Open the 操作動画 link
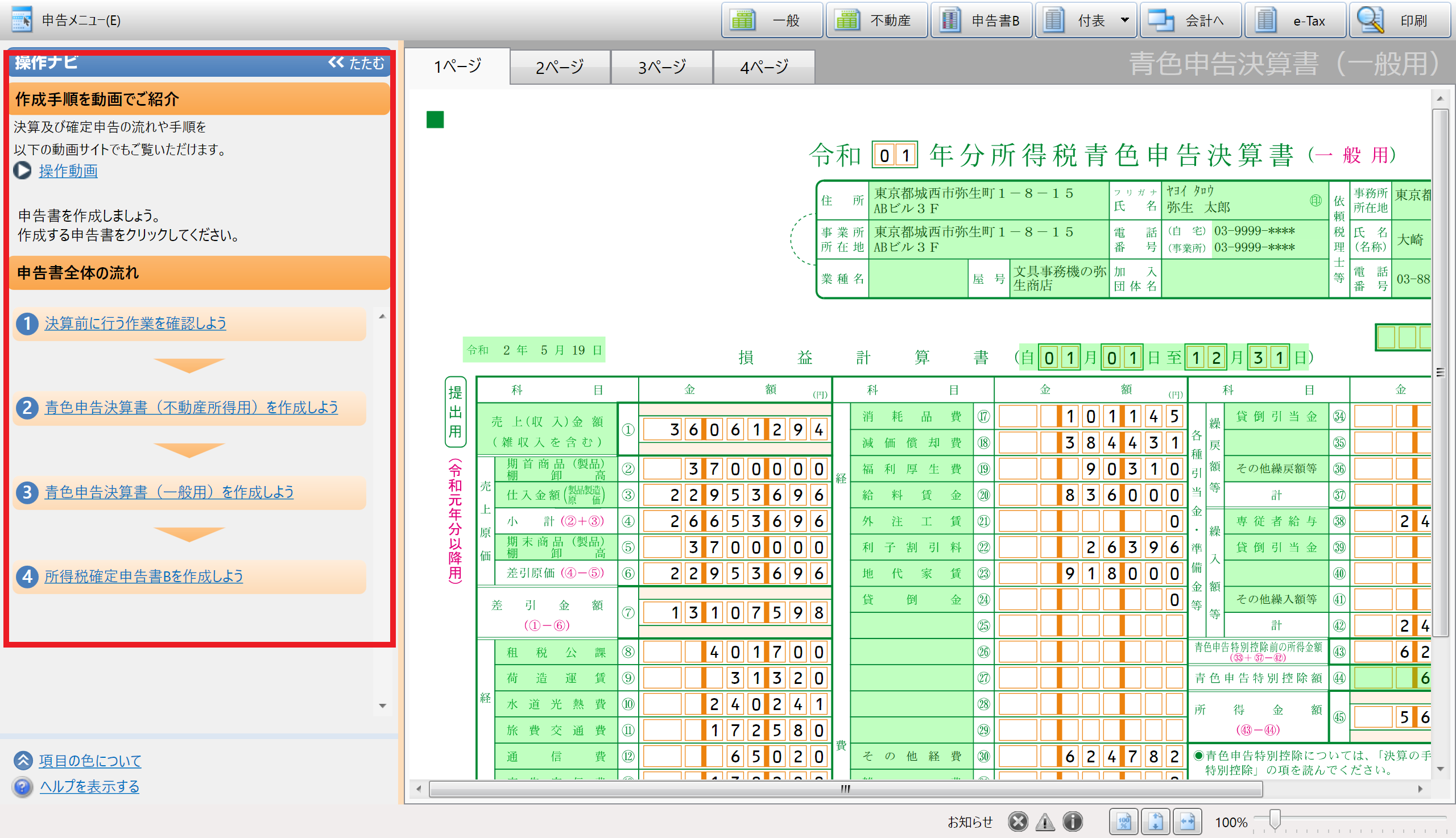Image resolution: width=1456 pixels, height=838 pixels. [68, 171]
